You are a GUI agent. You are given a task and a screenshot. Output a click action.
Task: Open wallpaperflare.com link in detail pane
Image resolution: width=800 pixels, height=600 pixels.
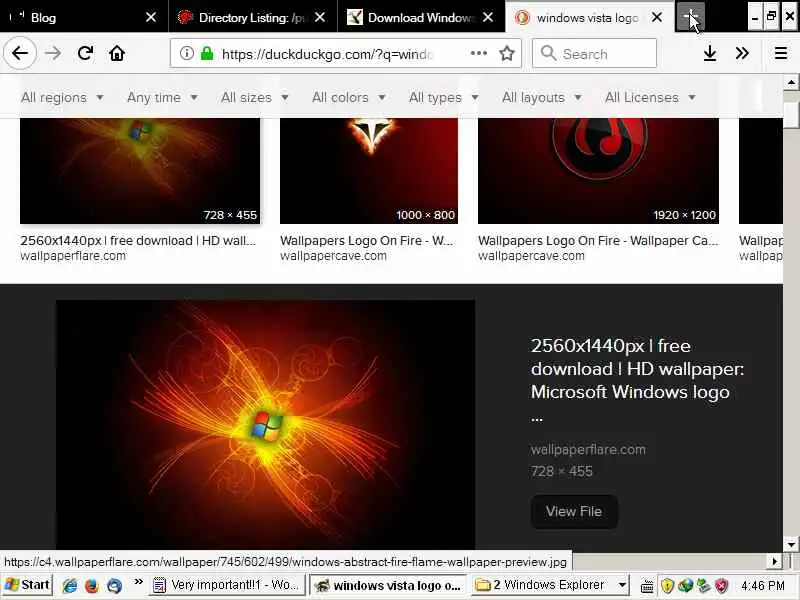pyautogui.click(x=588, y=449)
